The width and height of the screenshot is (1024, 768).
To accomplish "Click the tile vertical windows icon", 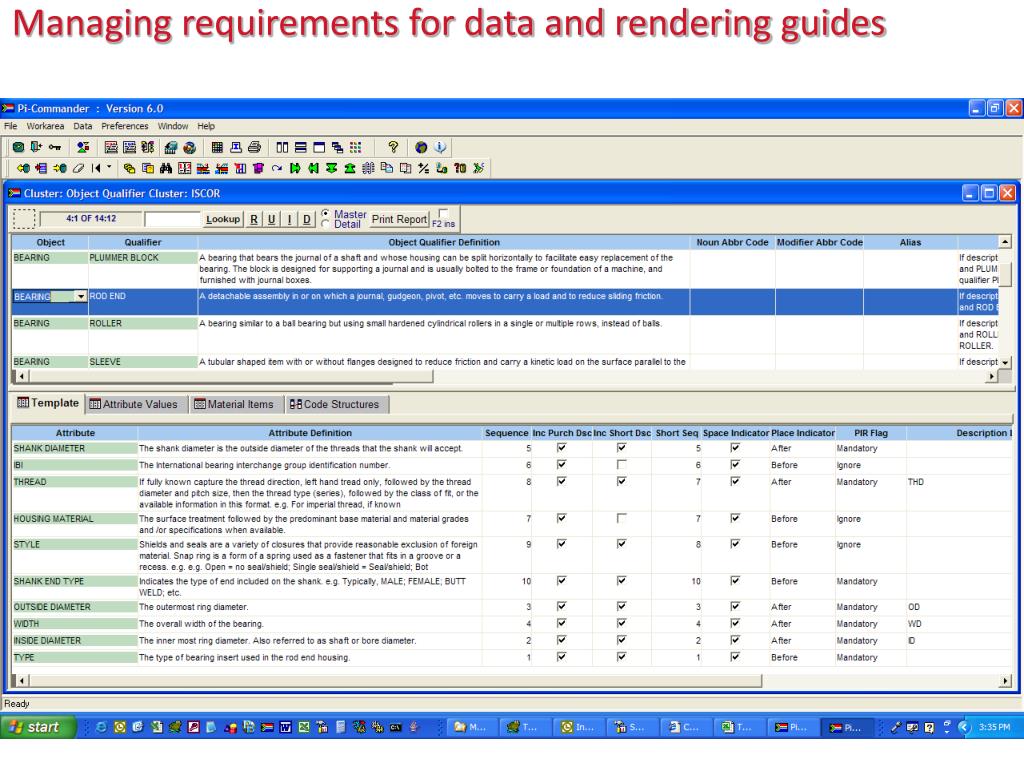I will click(282, 148).
